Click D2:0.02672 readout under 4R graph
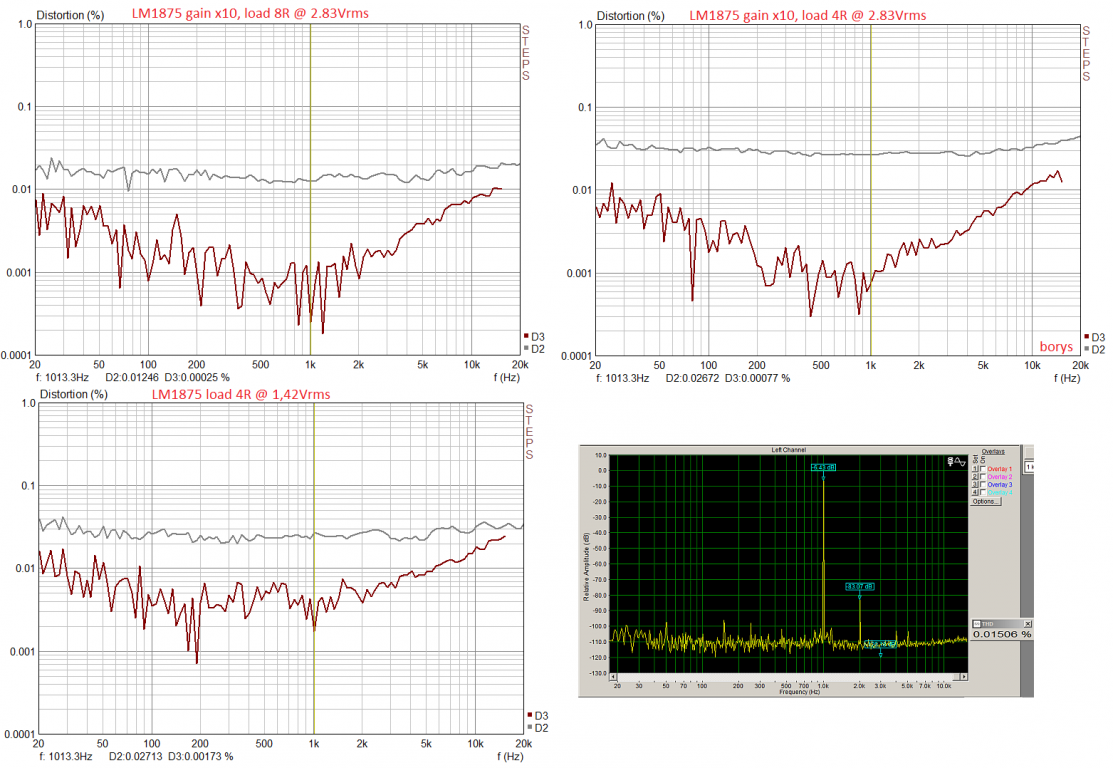1113x768 pixels. [692, 378]
